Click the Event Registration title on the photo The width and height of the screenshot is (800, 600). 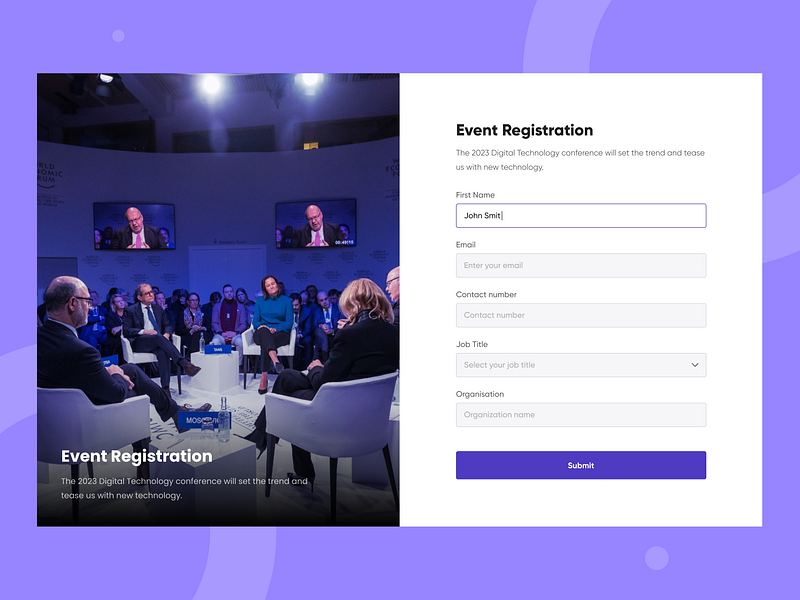click(x=136, y=456)
